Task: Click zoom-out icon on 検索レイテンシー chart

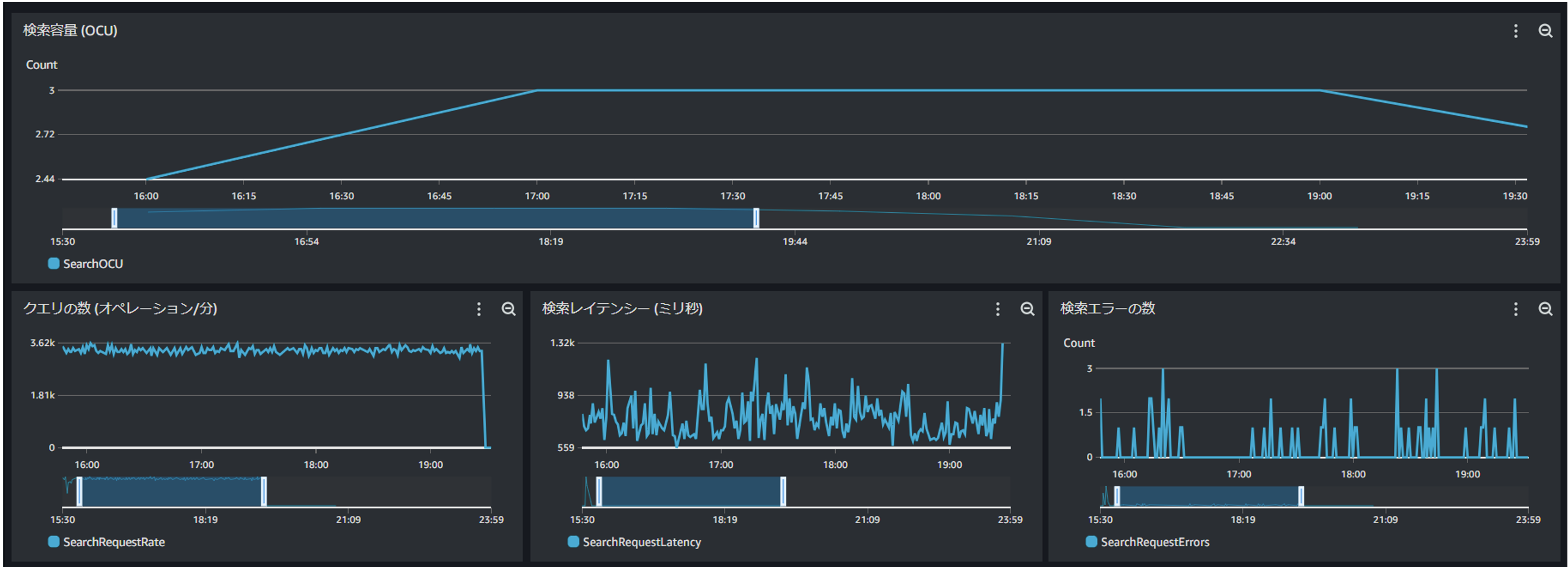Action: tap(1027, 310)
